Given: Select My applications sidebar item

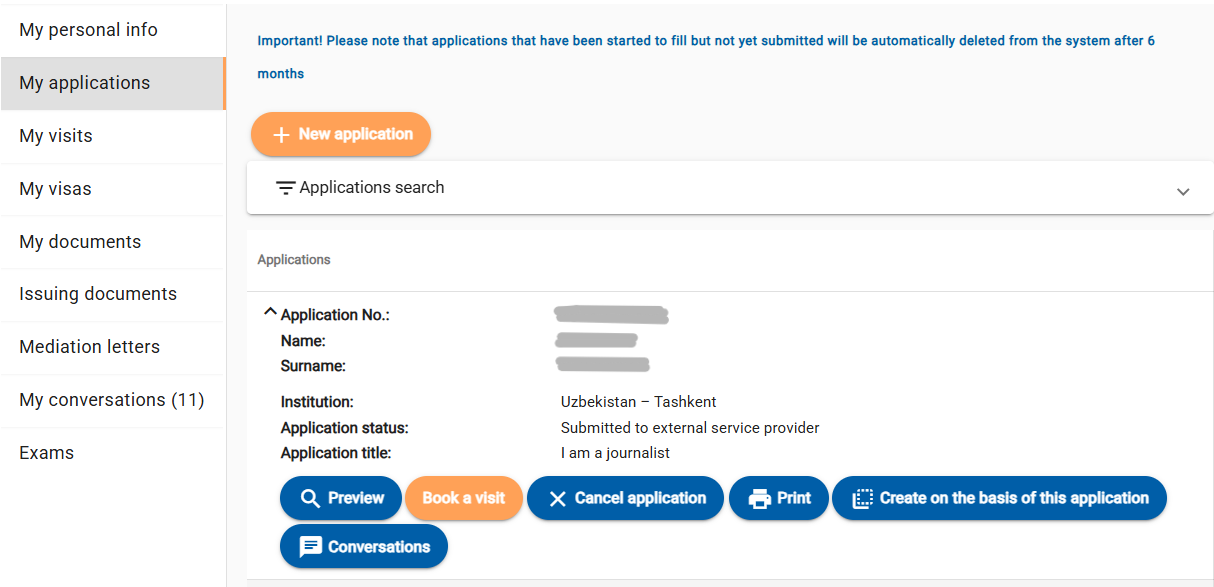Looking at the screenshot, I should 113,83.
